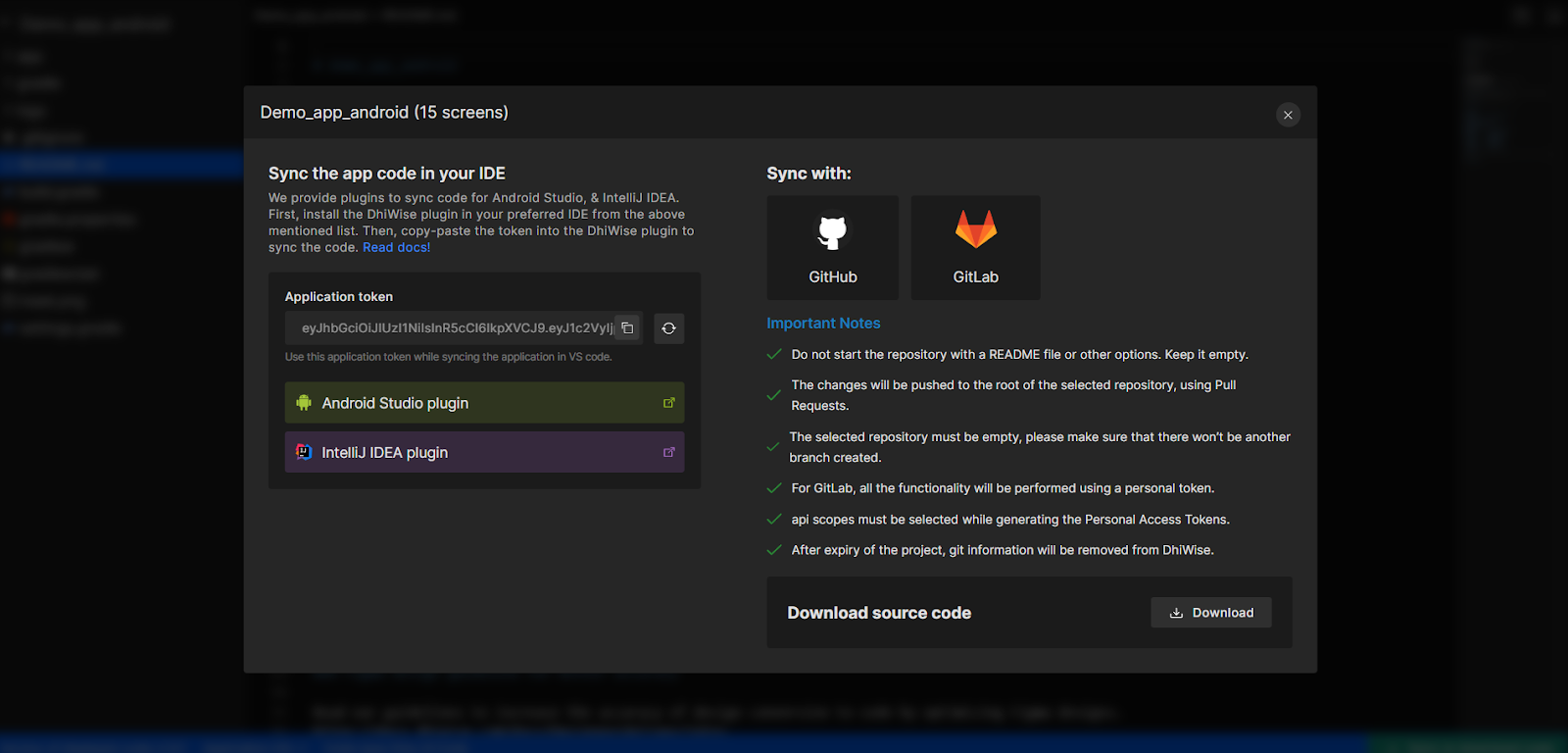Copy the application token to clipboard
This screenshot has width=1568, height=753.
[627, 328]
